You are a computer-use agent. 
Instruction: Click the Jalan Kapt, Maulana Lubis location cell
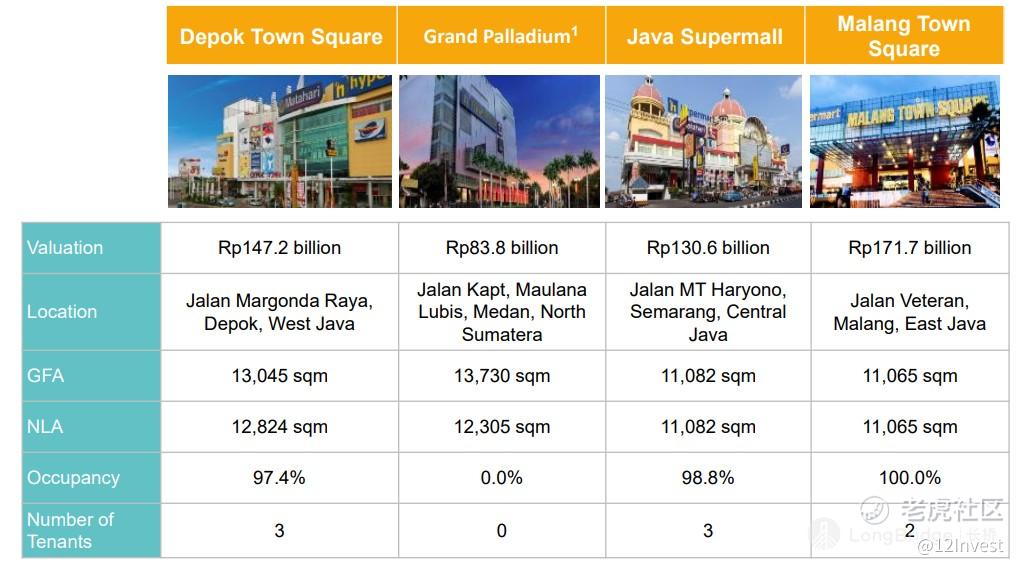point(502,312)
